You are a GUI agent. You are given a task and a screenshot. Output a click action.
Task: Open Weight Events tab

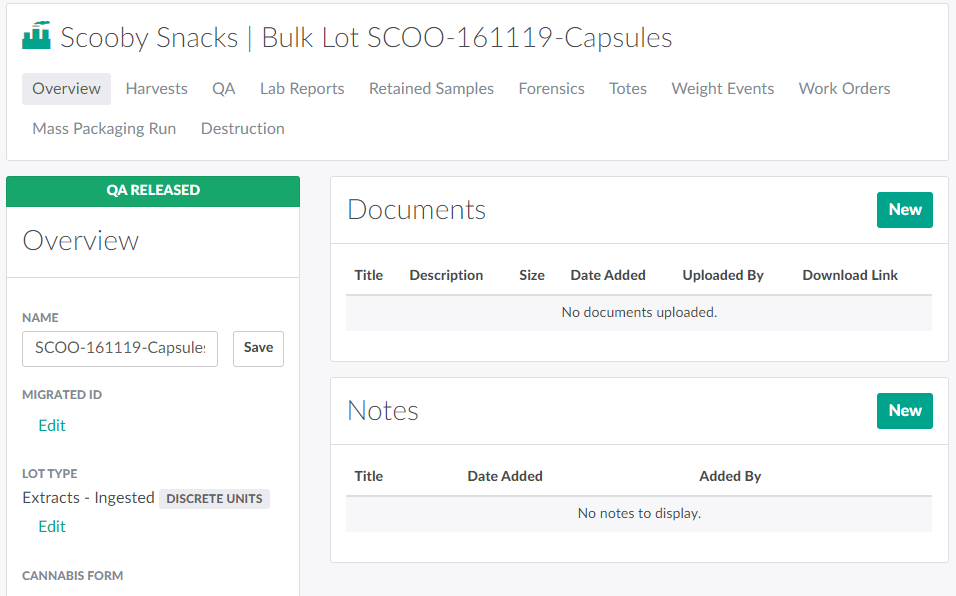(722, 89)
